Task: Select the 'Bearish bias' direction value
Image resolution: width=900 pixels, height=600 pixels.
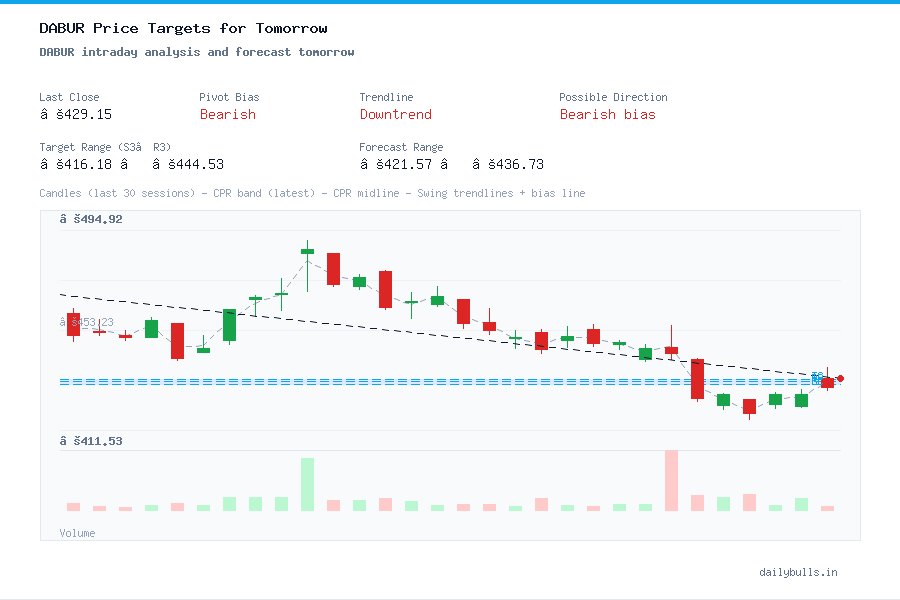Action: coord(607,114)
